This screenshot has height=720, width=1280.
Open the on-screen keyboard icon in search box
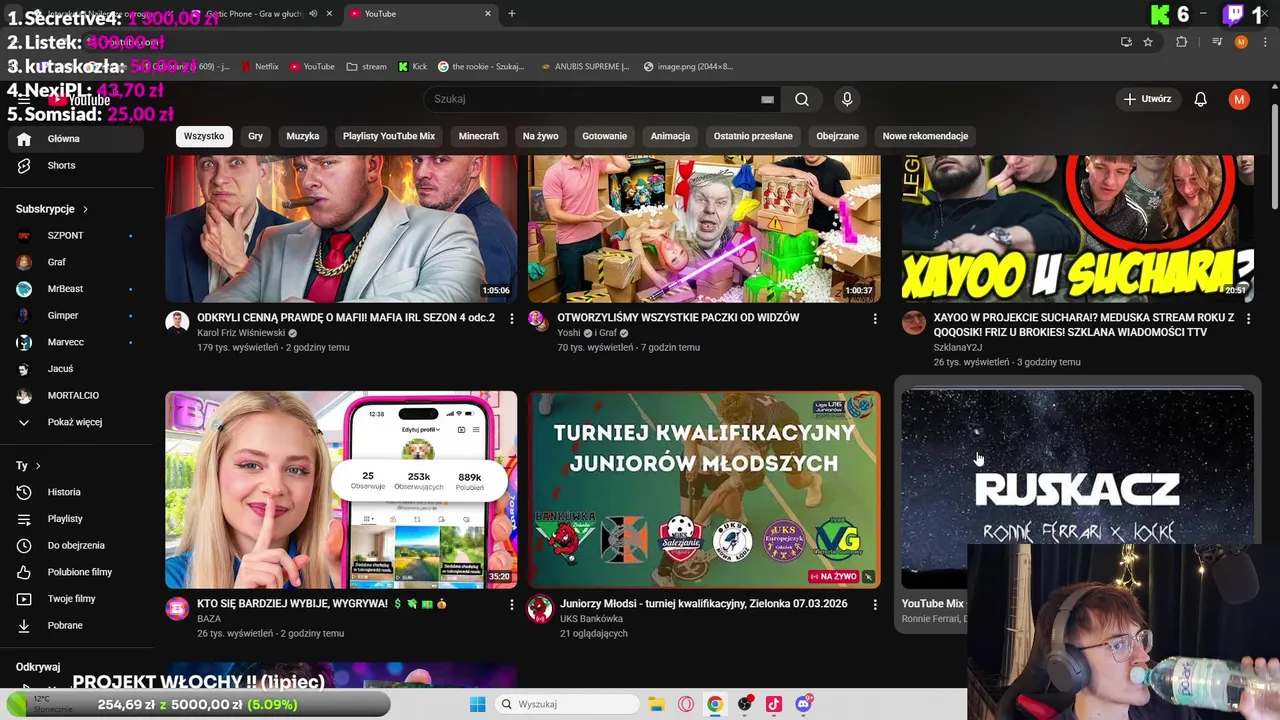click(767, 99)
